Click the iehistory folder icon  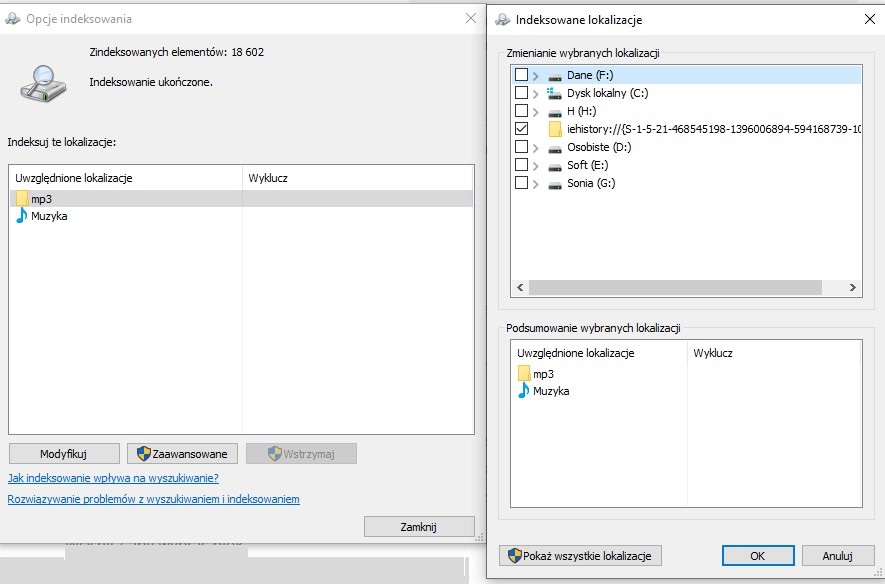click(555, 129)
